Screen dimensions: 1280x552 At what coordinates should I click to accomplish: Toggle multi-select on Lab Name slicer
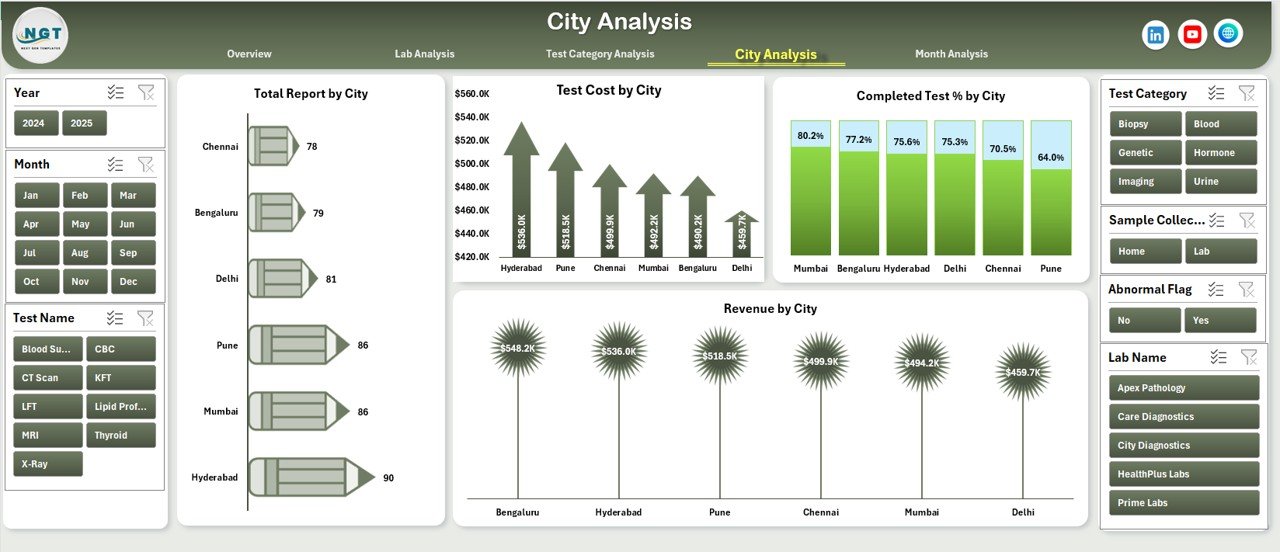click(x=1218, y=357)
